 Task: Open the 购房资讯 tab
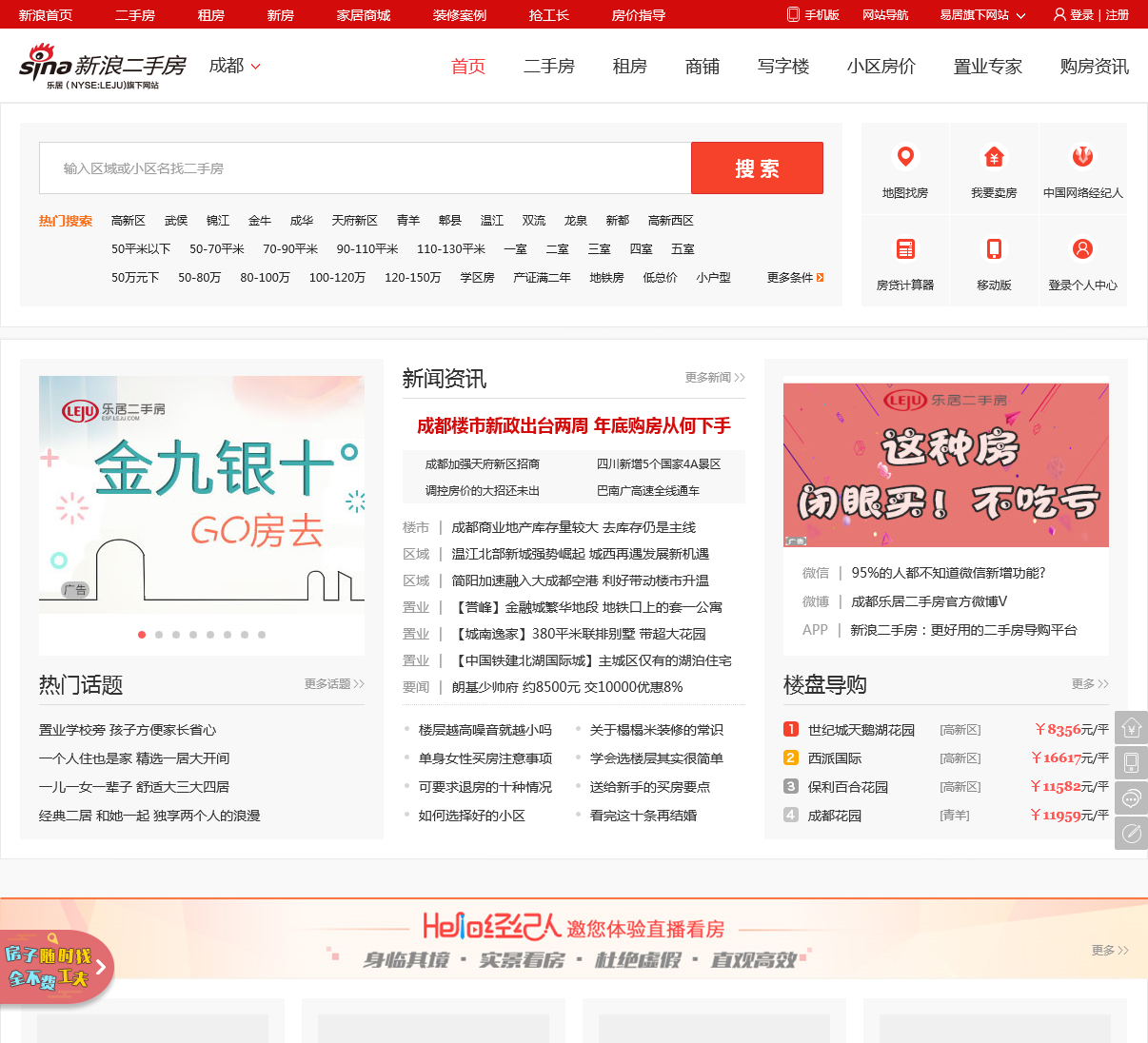tap(1095, 66)
